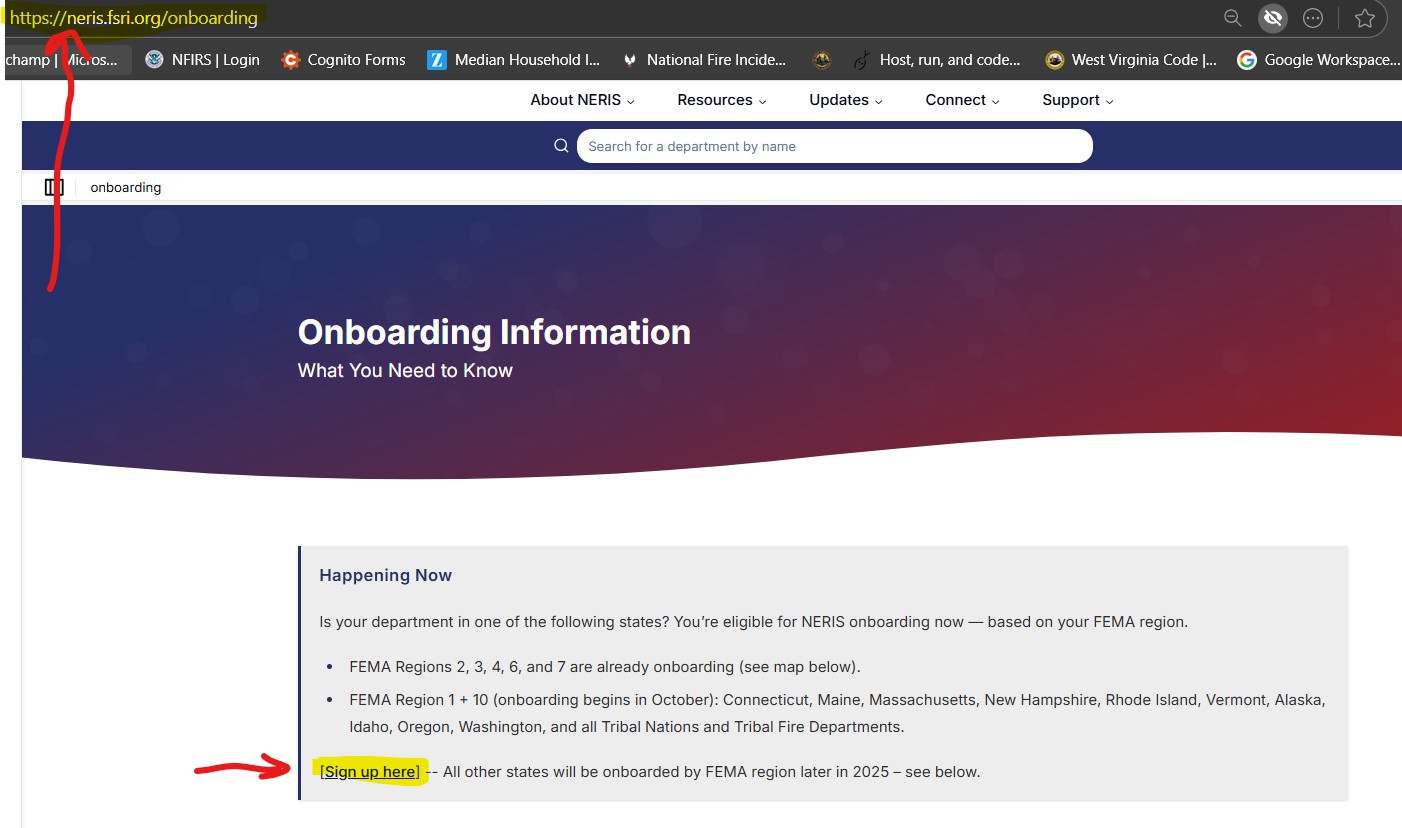
Task: Click the onboarding breadcrumb link
Action: coord(125,187)
